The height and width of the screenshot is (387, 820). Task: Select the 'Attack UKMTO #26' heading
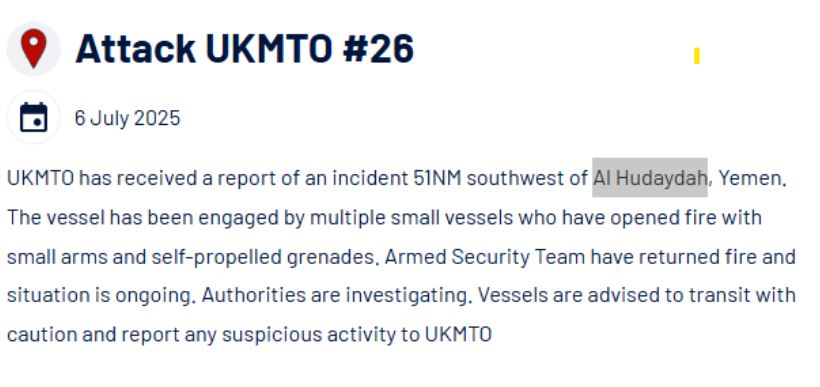[245, 48]
